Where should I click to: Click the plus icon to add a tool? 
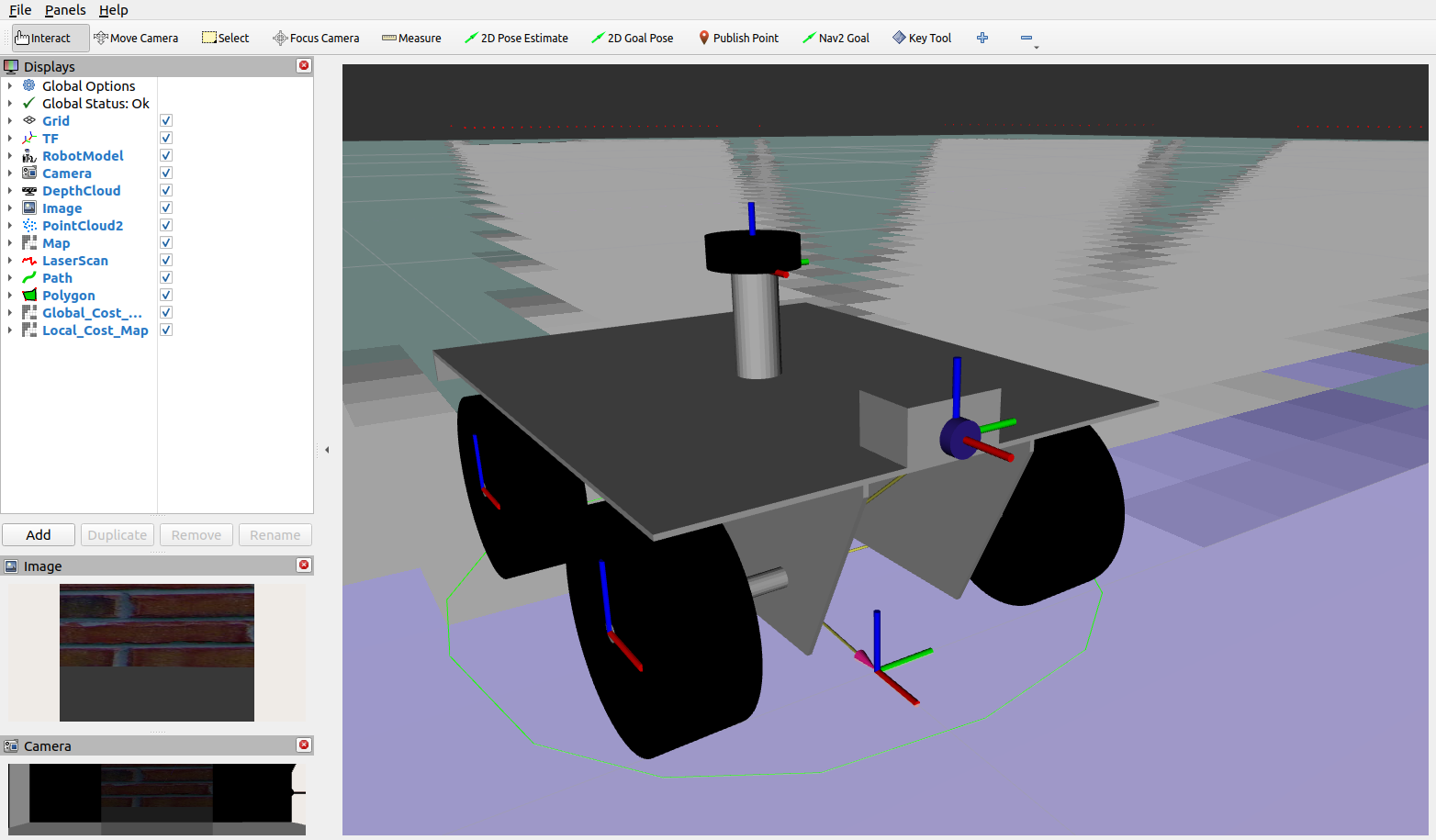(x=982, y=38)
